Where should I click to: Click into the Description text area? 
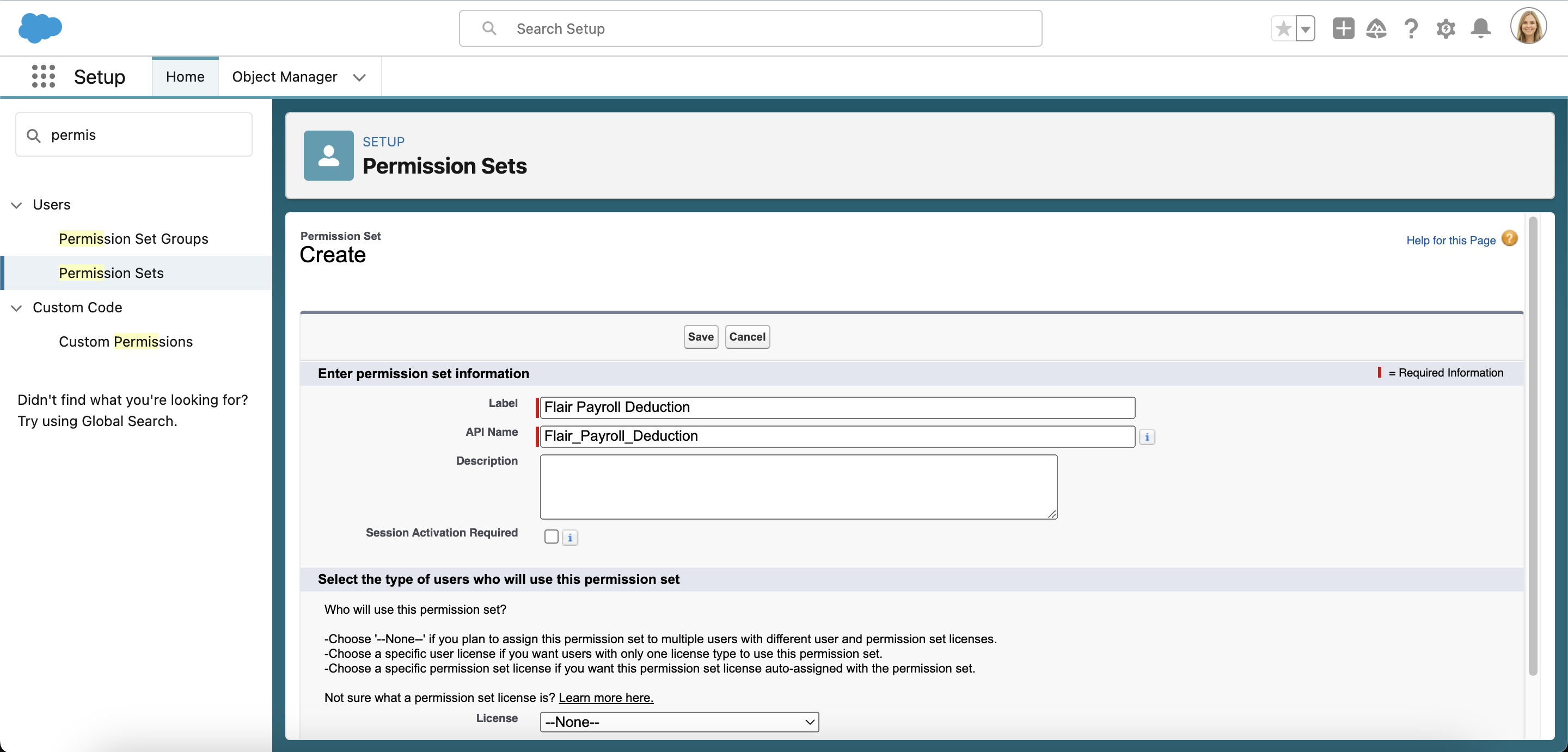[798, 486]
